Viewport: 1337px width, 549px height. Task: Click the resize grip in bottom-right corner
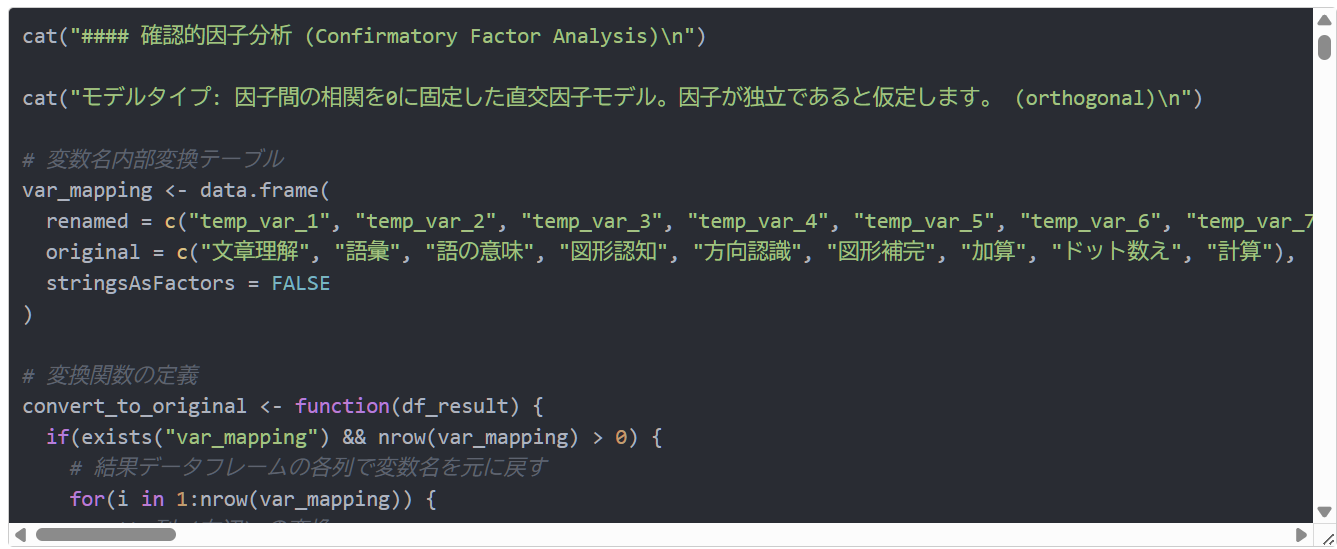1324,537
